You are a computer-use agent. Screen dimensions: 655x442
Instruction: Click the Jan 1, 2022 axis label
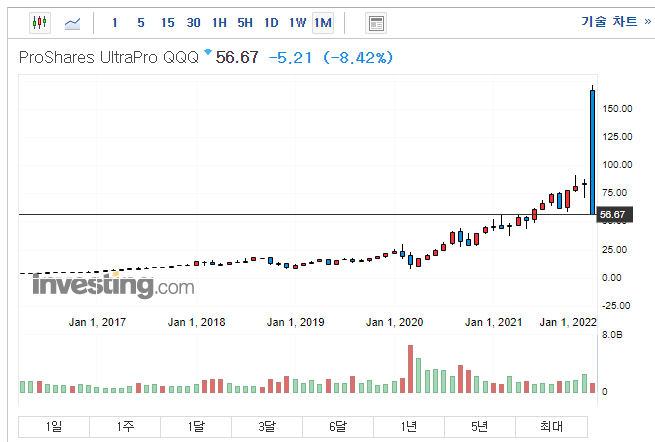[568, 322]
